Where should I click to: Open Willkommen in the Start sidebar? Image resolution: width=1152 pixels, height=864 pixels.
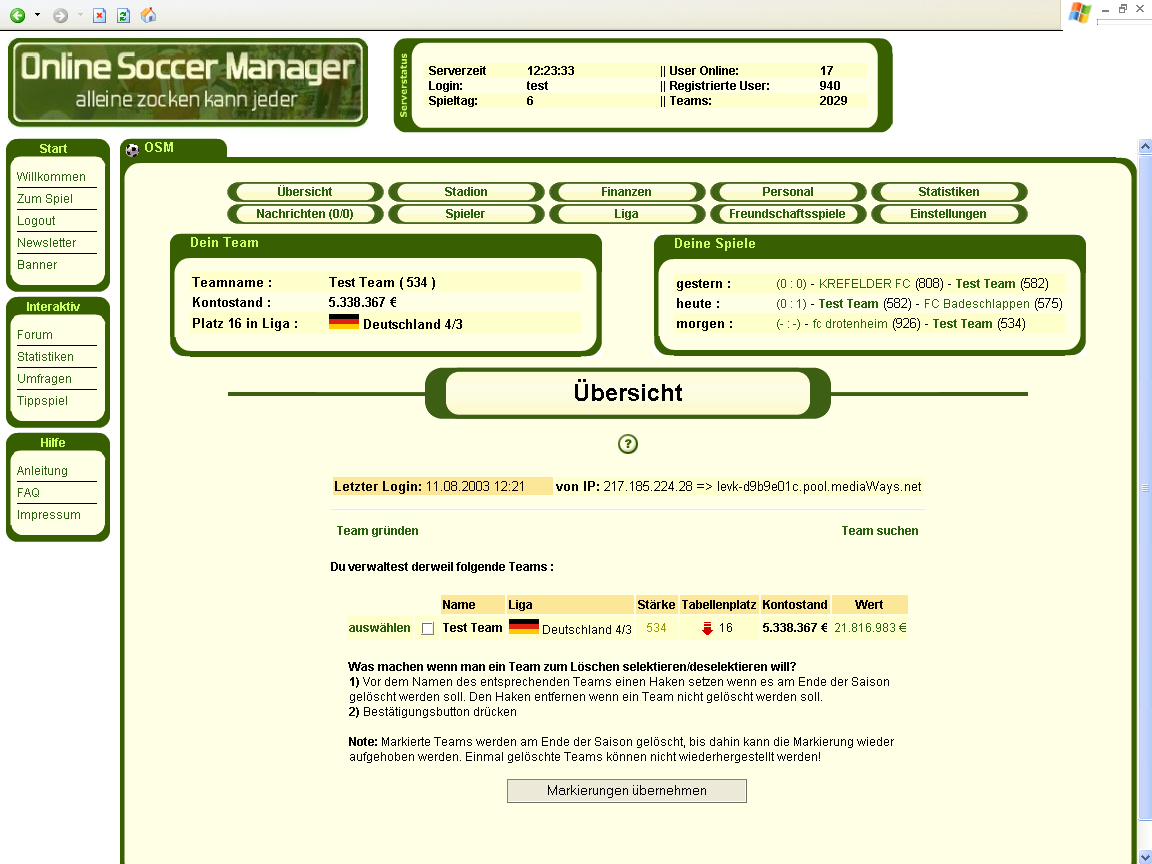[51, 177]
